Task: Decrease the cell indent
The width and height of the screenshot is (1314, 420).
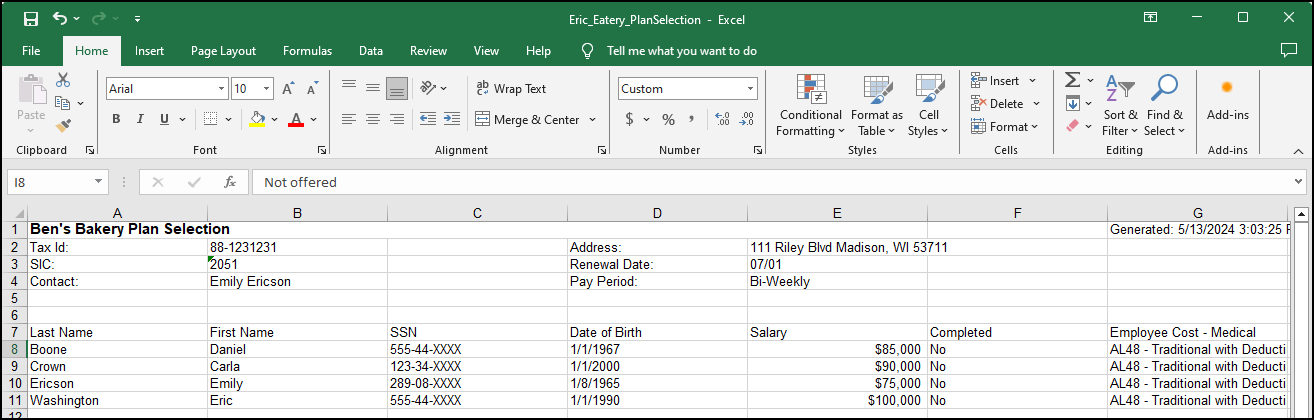Action: tap(427, 119)
